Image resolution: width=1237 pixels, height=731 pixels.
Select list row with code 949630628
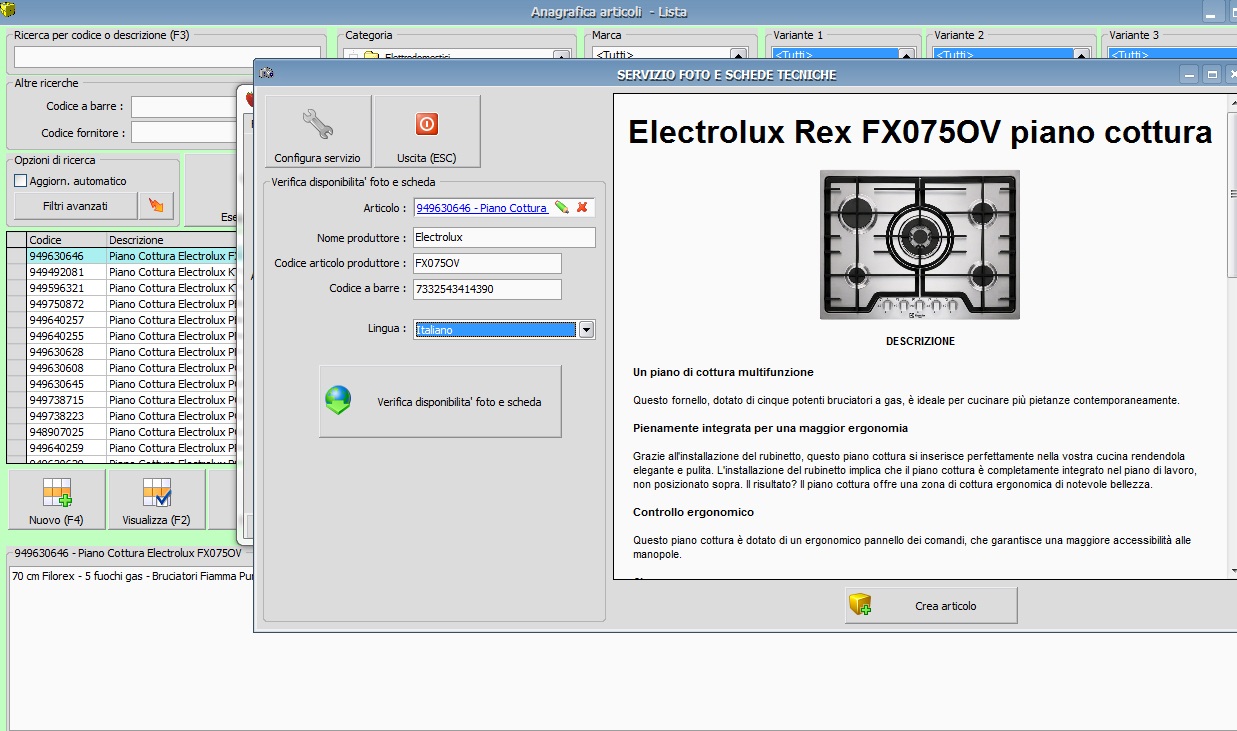[122, 352]
